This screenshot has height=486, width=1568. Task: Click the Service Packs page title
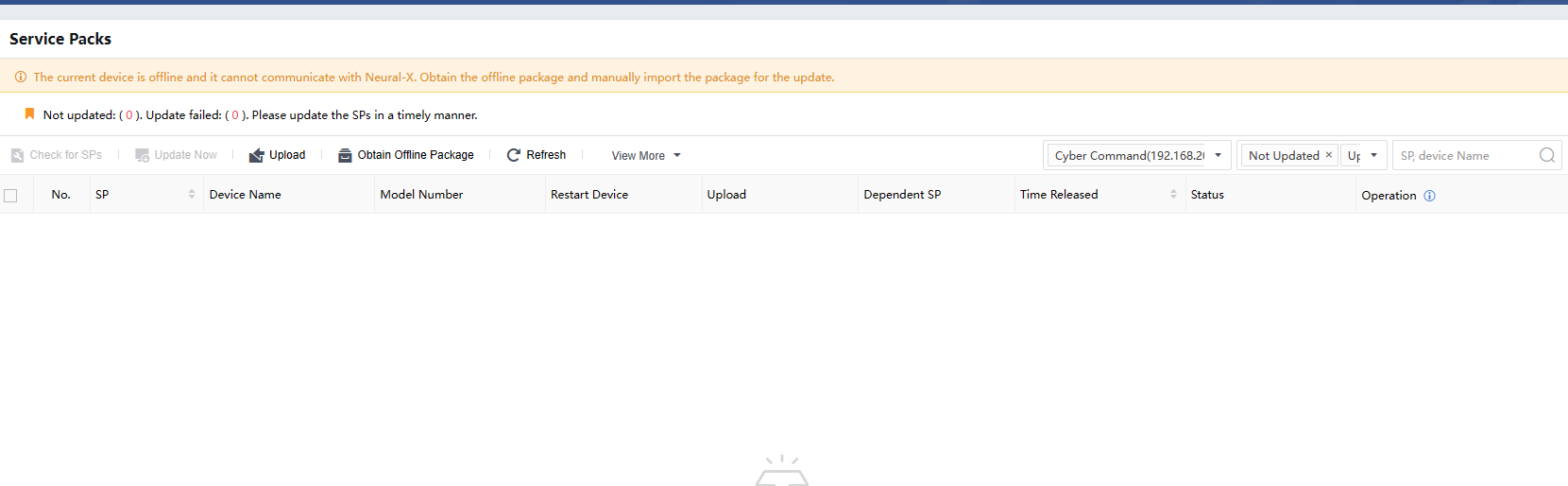[60, 39]
